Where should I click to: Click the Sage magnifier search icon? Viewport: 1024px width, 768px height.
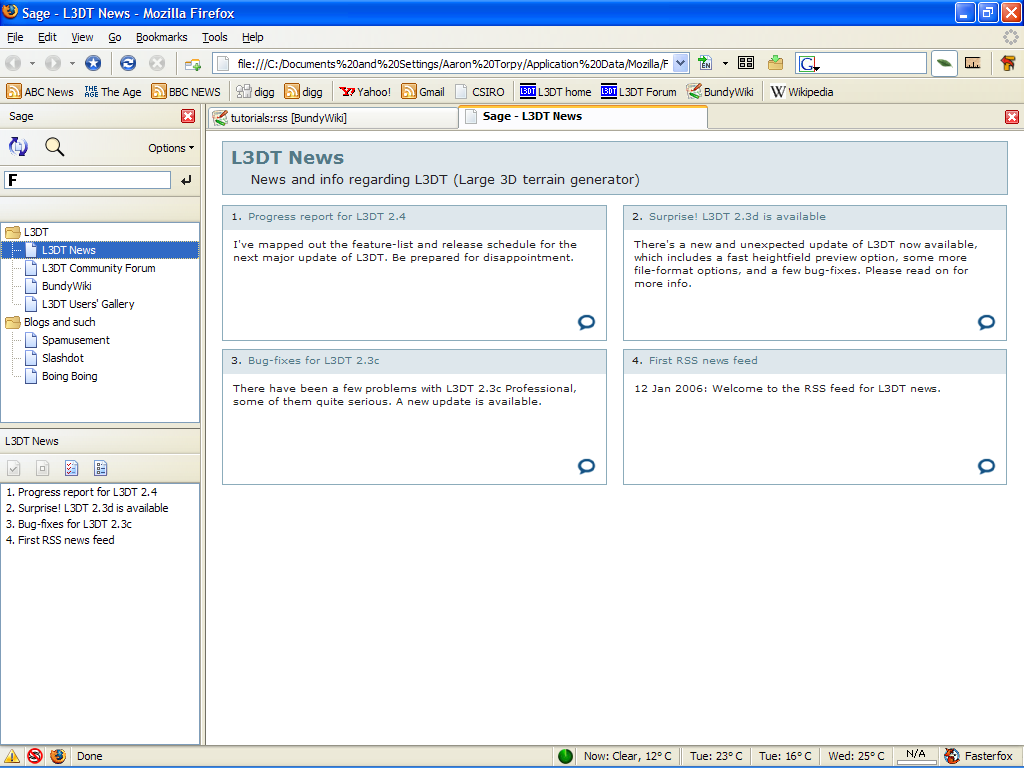click(55, 147)
